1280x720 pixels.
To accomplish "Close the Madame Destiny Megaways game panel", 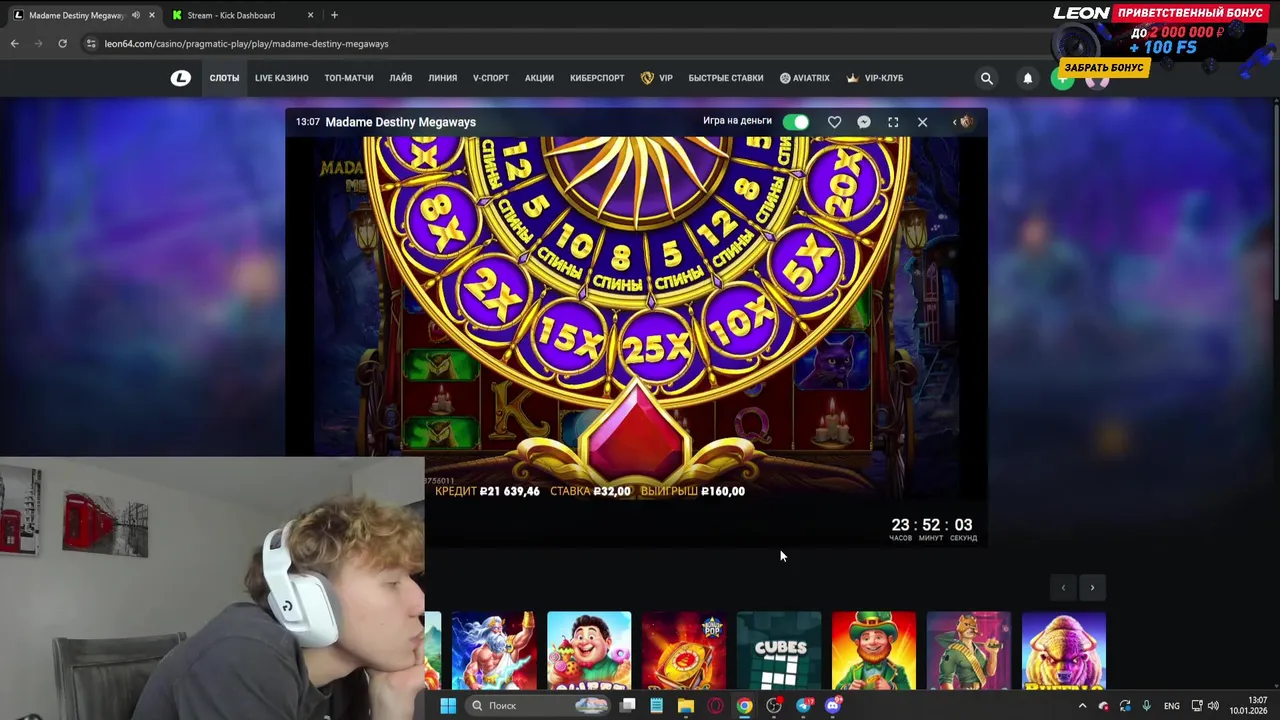I will tap(922, 122).
